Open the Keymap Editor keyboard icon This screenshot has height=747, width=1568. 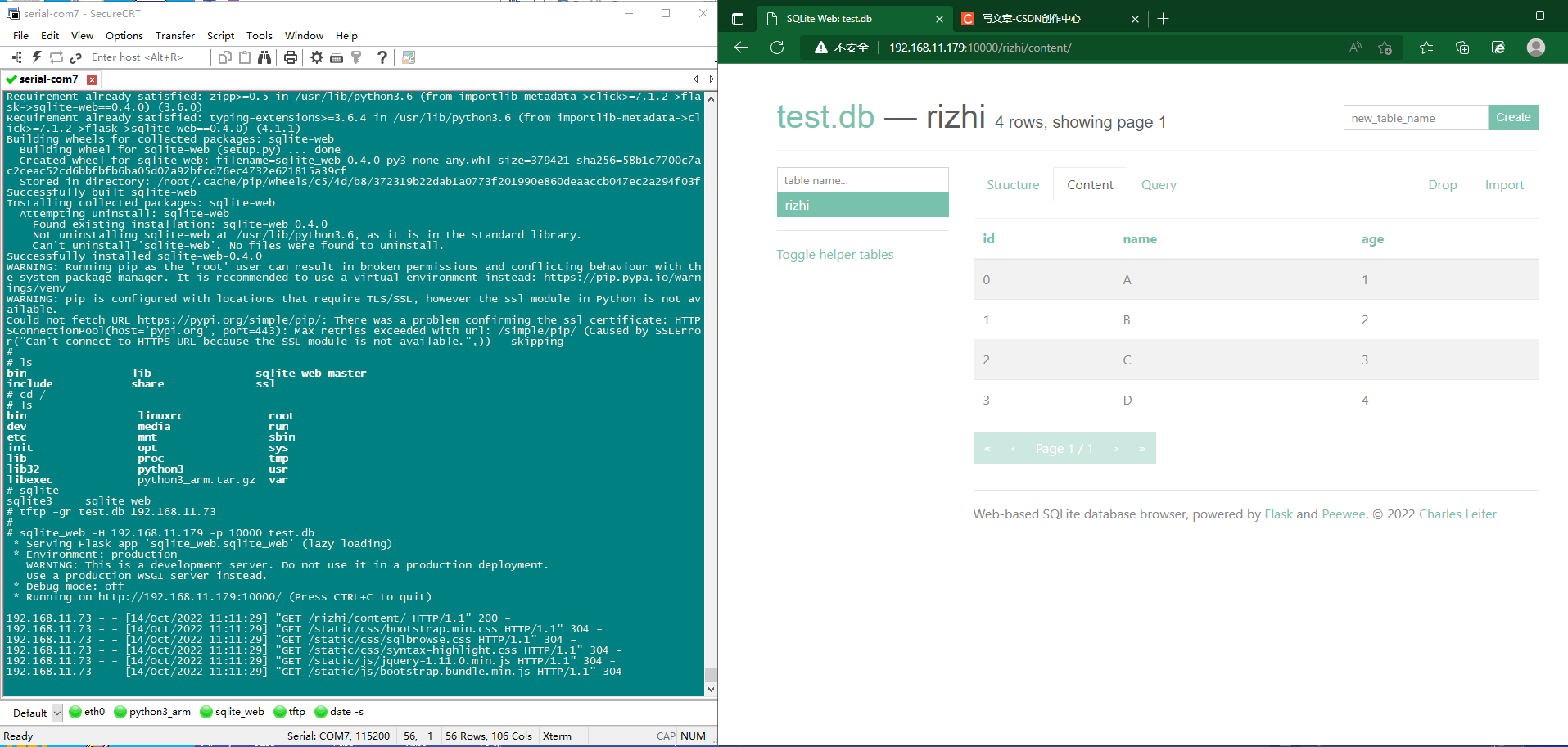[x=337, y=57]
